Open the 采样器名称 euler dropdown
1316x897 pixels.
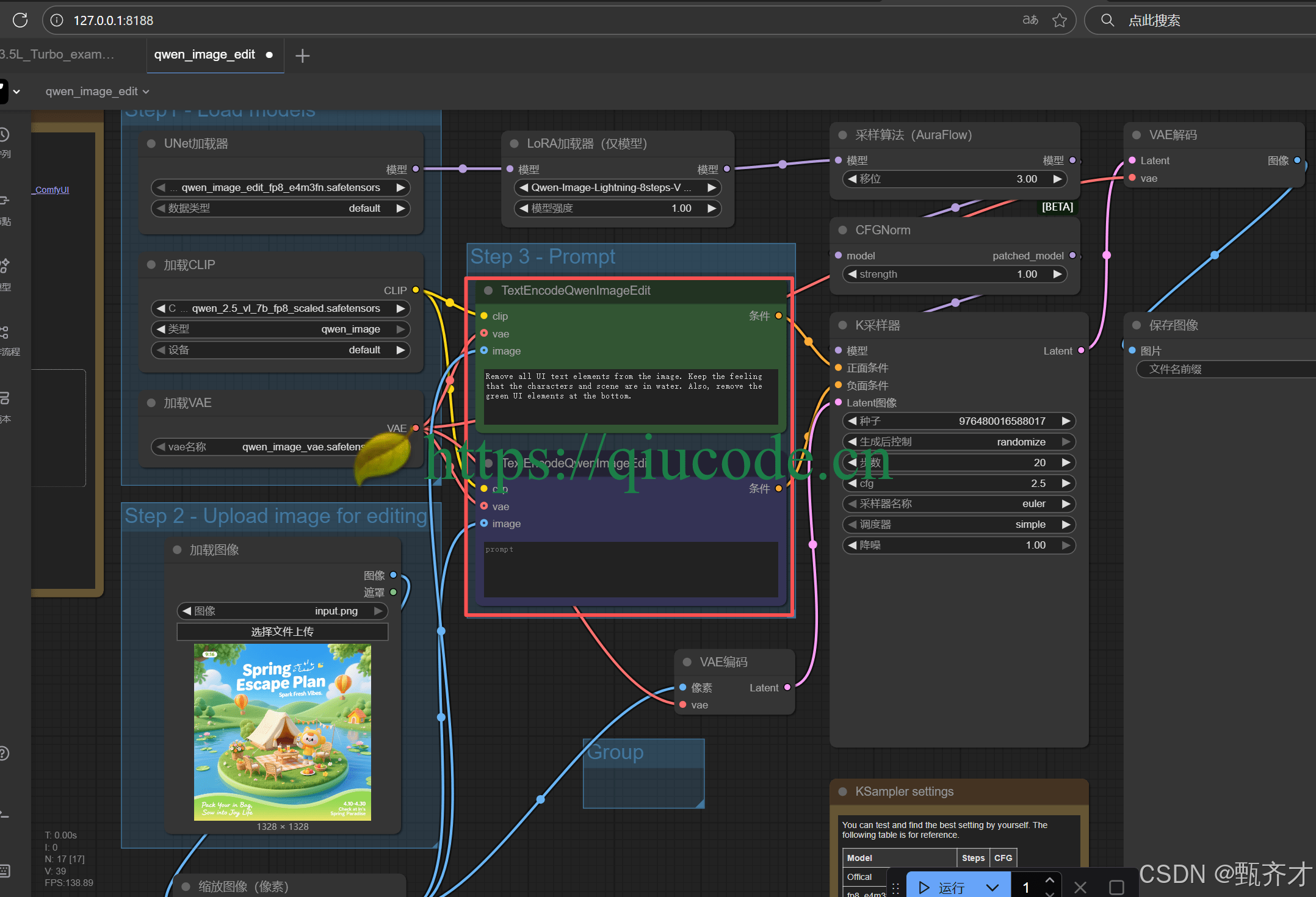(959, 503)
